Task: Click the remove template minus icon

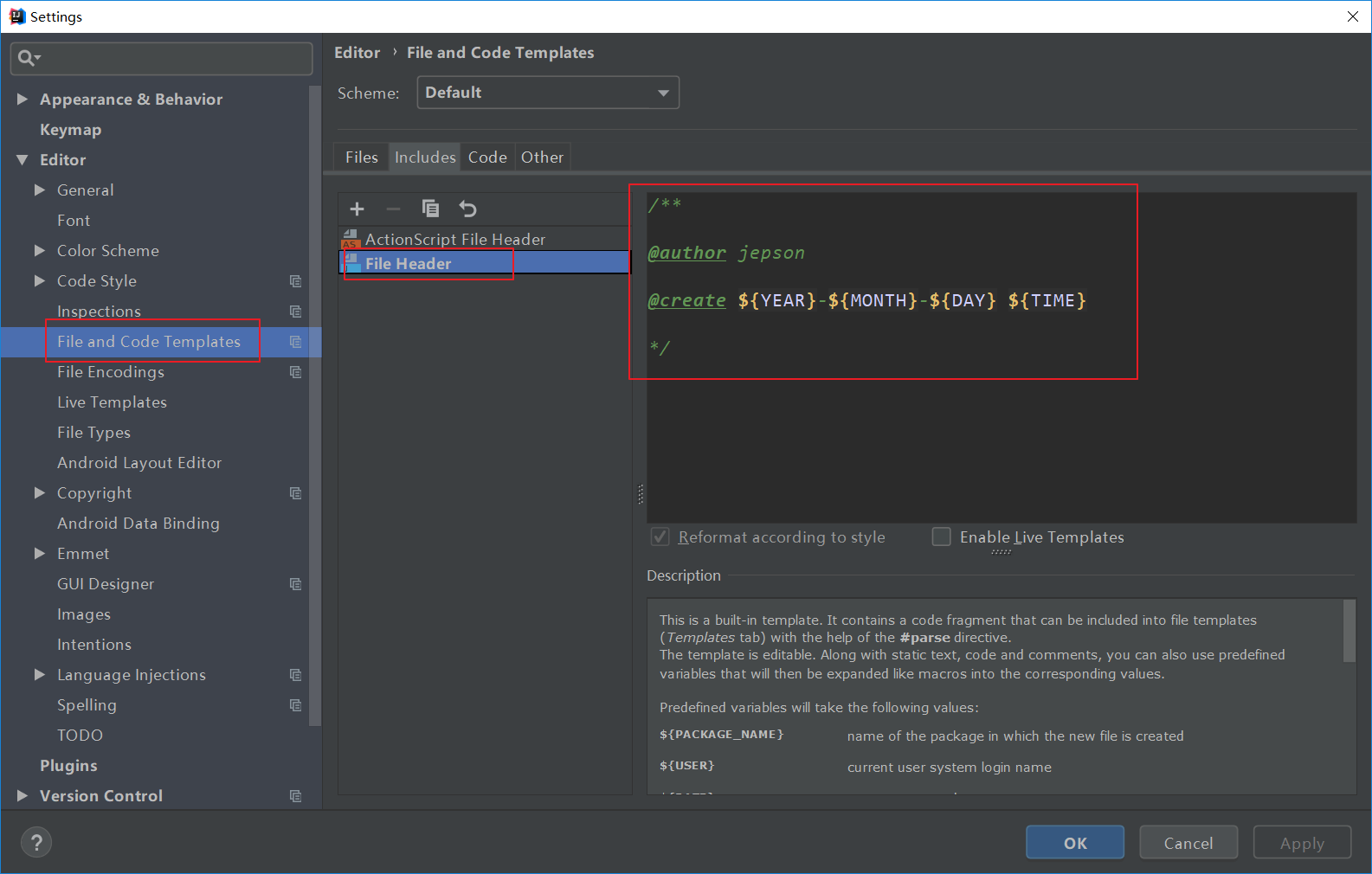Action: [393, 209]
